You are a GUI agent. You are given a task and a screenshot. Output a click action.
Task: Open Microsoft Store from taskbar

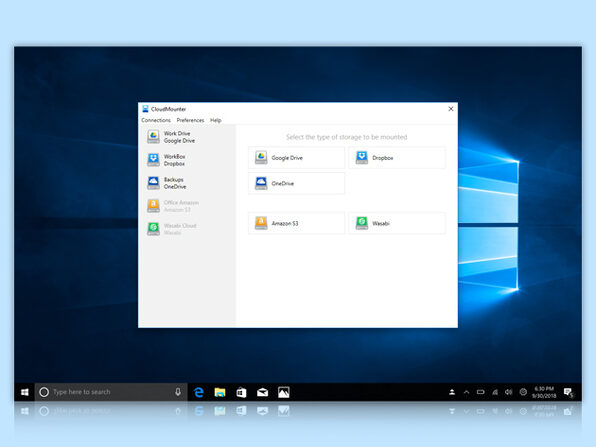[x=241, y=392]
